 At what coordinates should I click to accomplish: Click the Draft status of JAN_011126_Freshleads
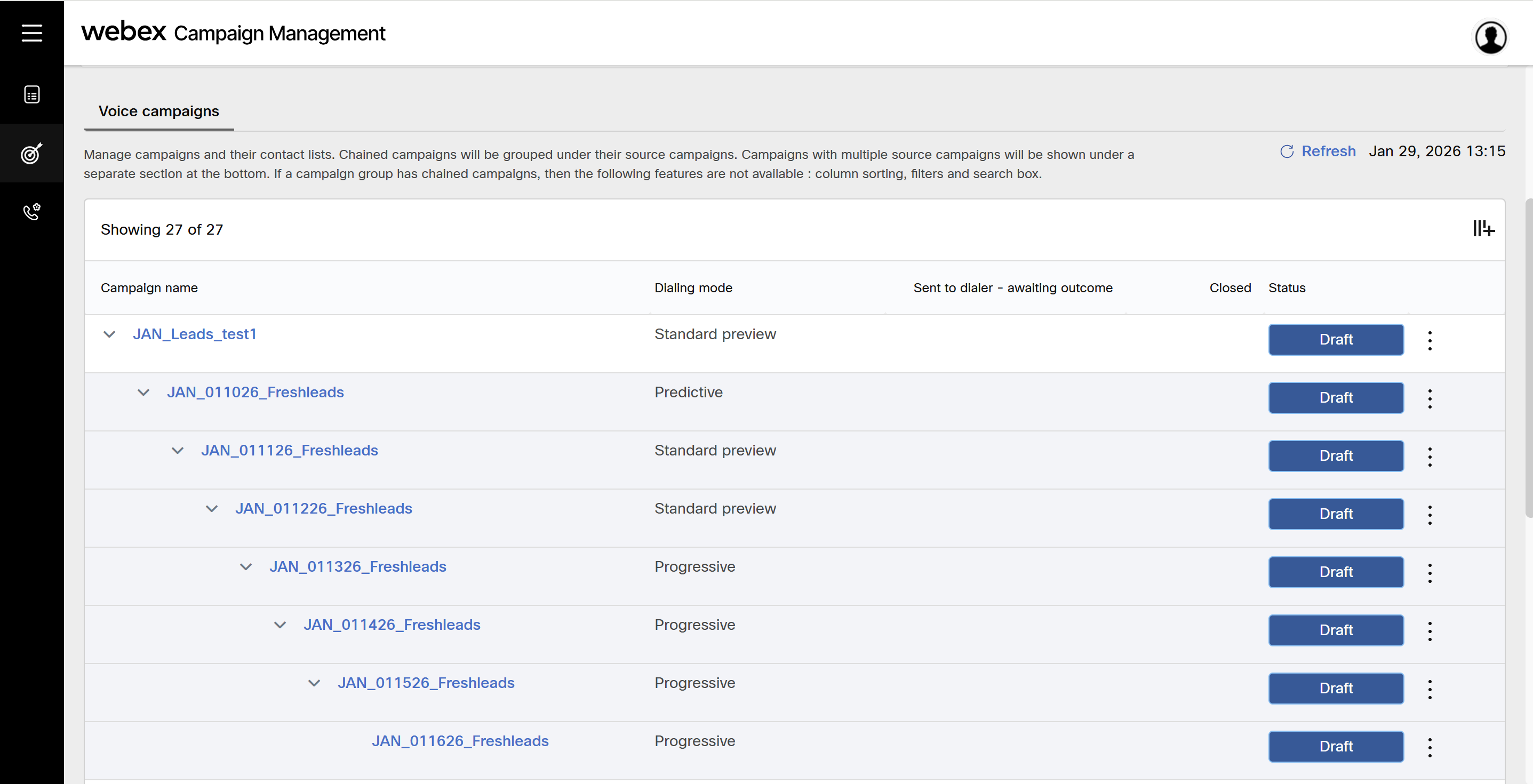tap(1336, 455)
